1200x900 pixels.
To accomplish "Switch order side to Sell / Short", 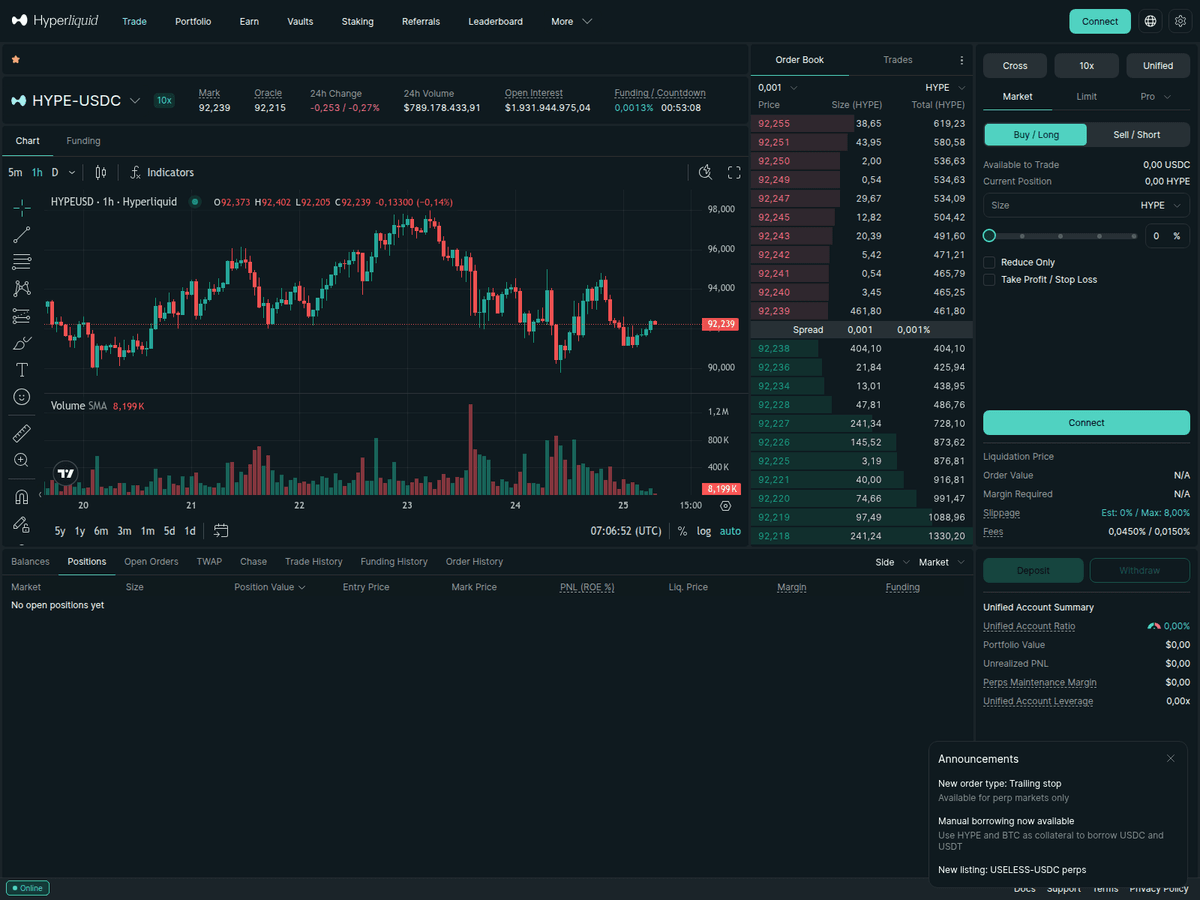I will point(1137,135).
